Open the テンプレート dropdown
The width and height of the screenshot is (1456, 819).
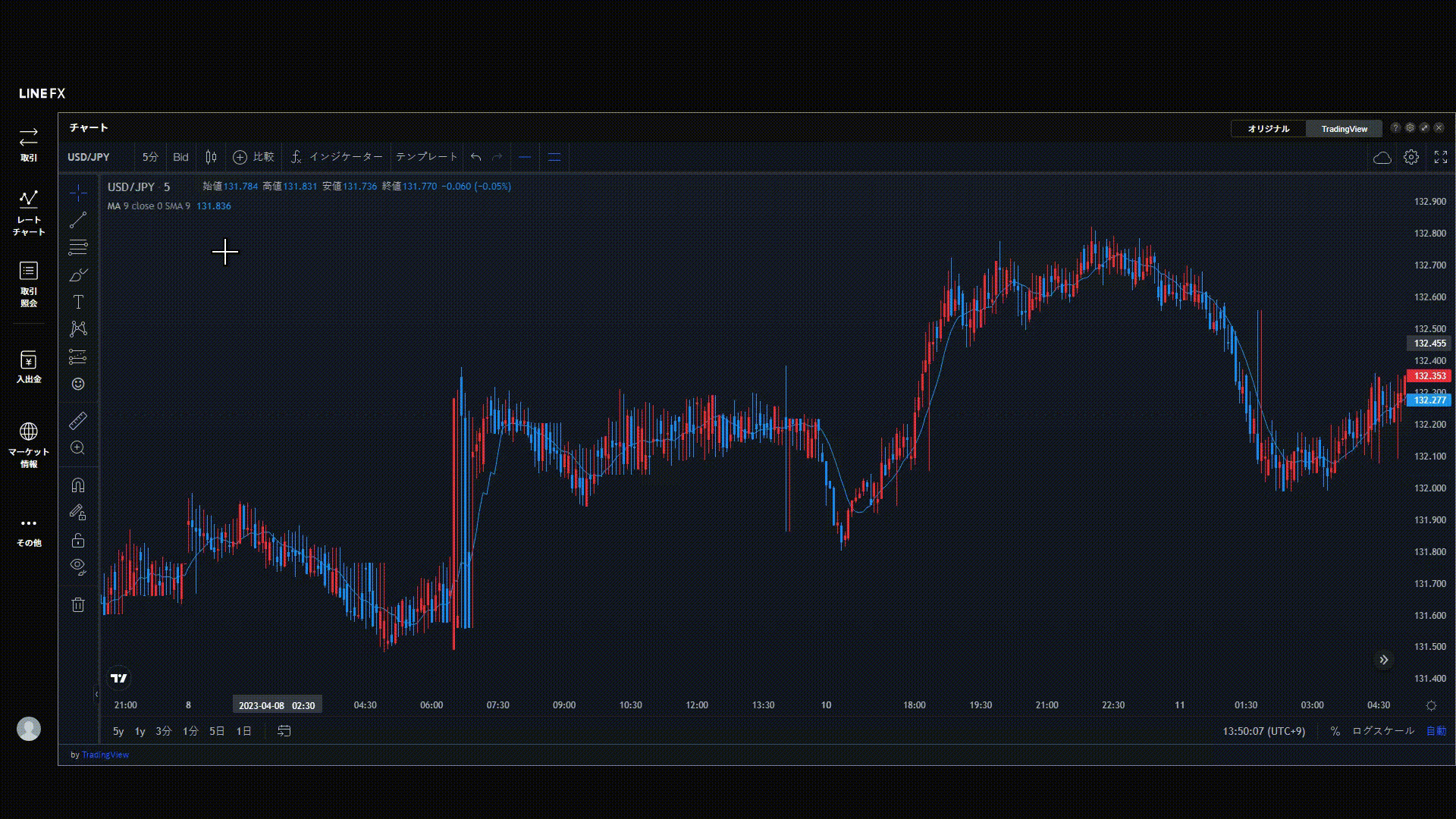pos(426,157)
